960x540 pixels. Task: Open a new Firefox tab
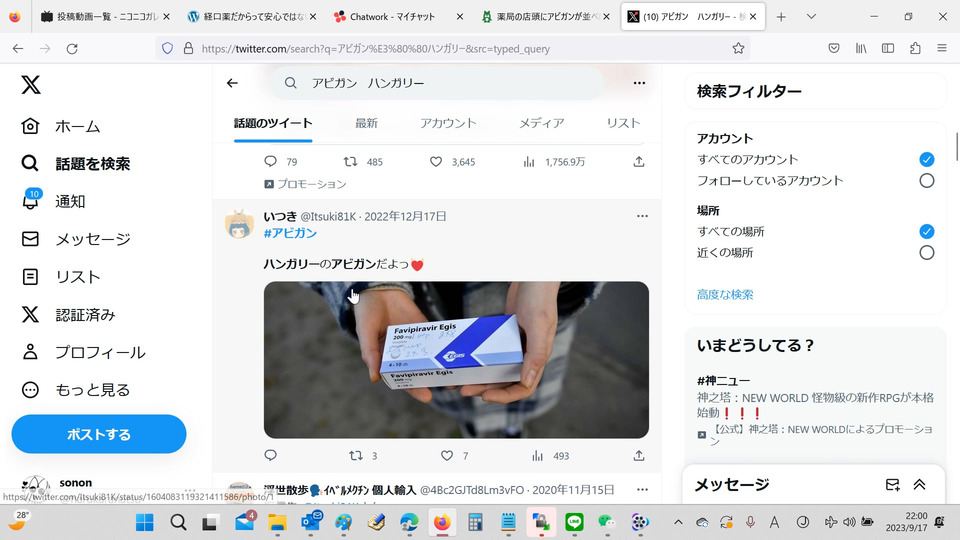781,17
